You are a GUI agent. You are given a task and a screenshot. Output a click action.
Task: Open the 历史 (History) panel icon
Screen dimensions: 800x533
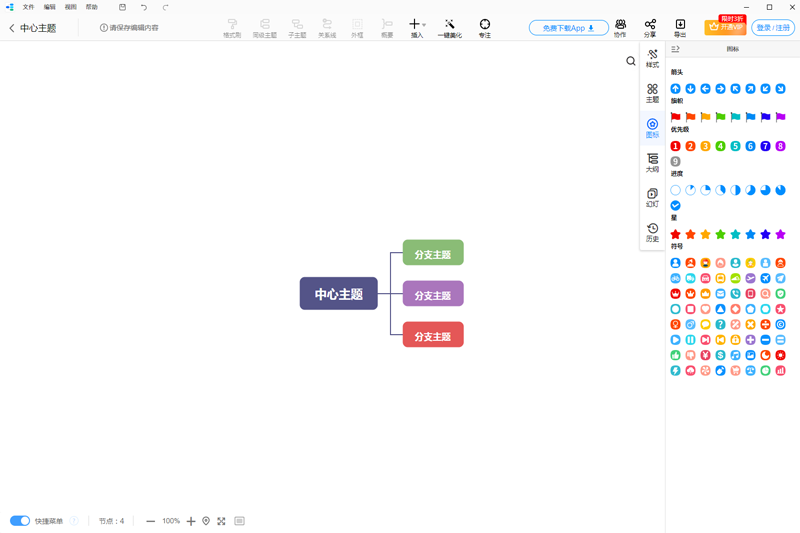[x=652, y=232]
